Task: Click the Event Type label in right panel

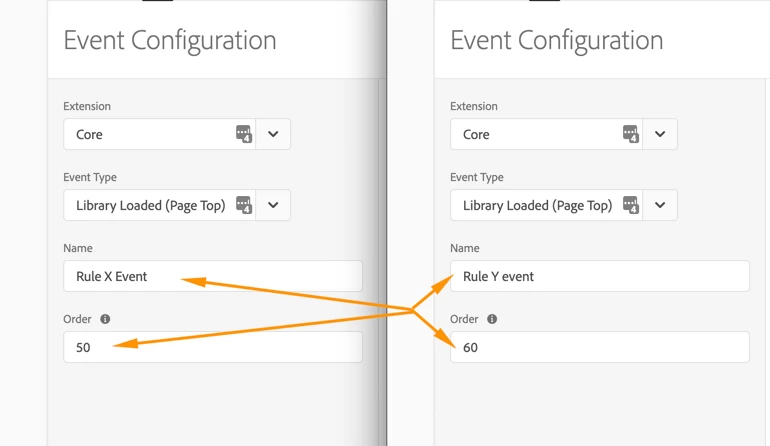Action: pyautogui.click(x=477, y=177)
